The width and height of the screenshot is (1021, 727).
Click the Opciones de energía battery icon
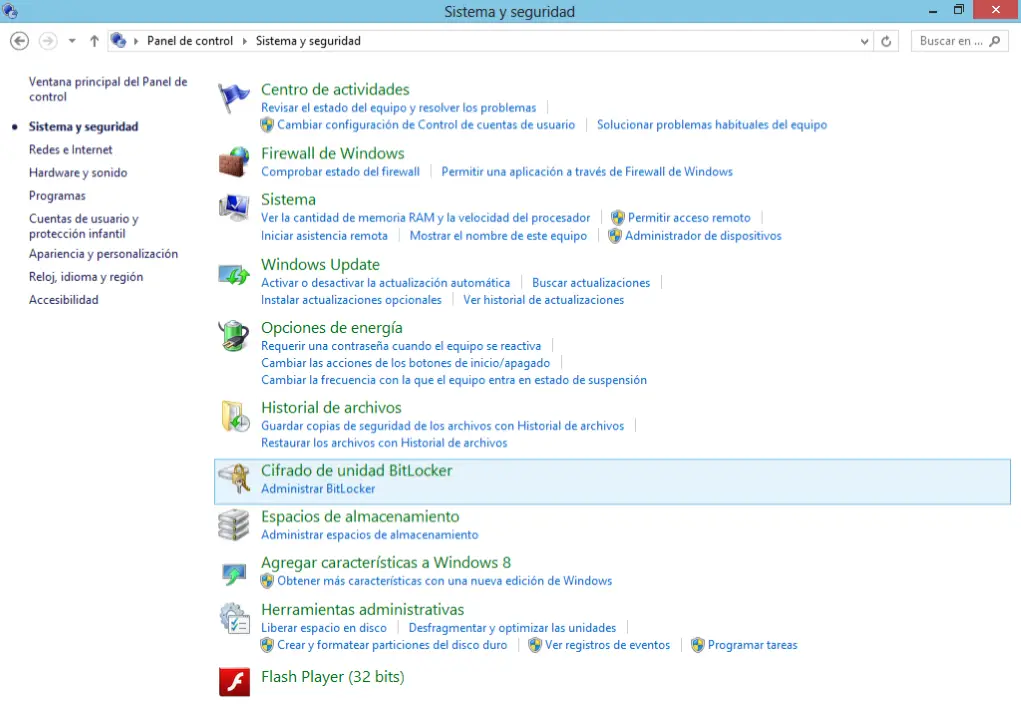coord(234,336)
